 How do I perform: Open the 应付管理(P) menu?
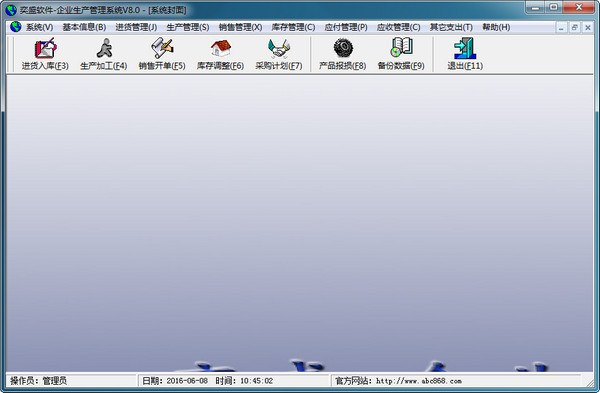tap(346, 27)
